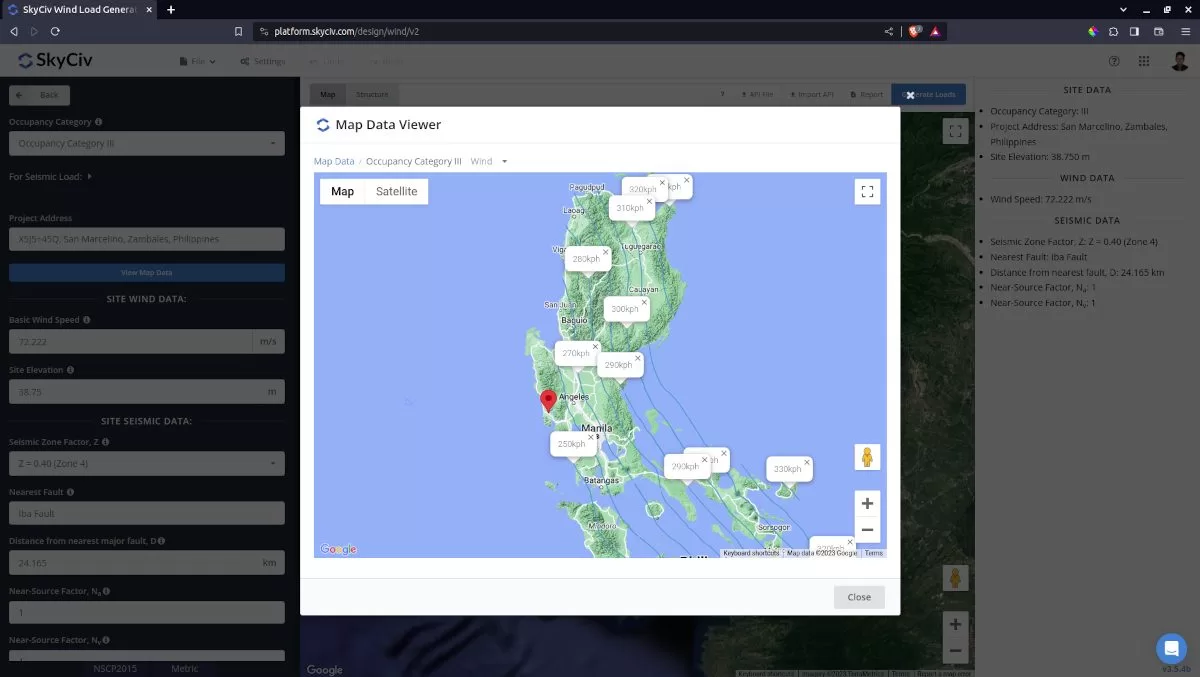The height and width of the screenshot is (677, 1200).
Task: Open the Occupancy Category dropdown
Action: click(x=146, y=143)
